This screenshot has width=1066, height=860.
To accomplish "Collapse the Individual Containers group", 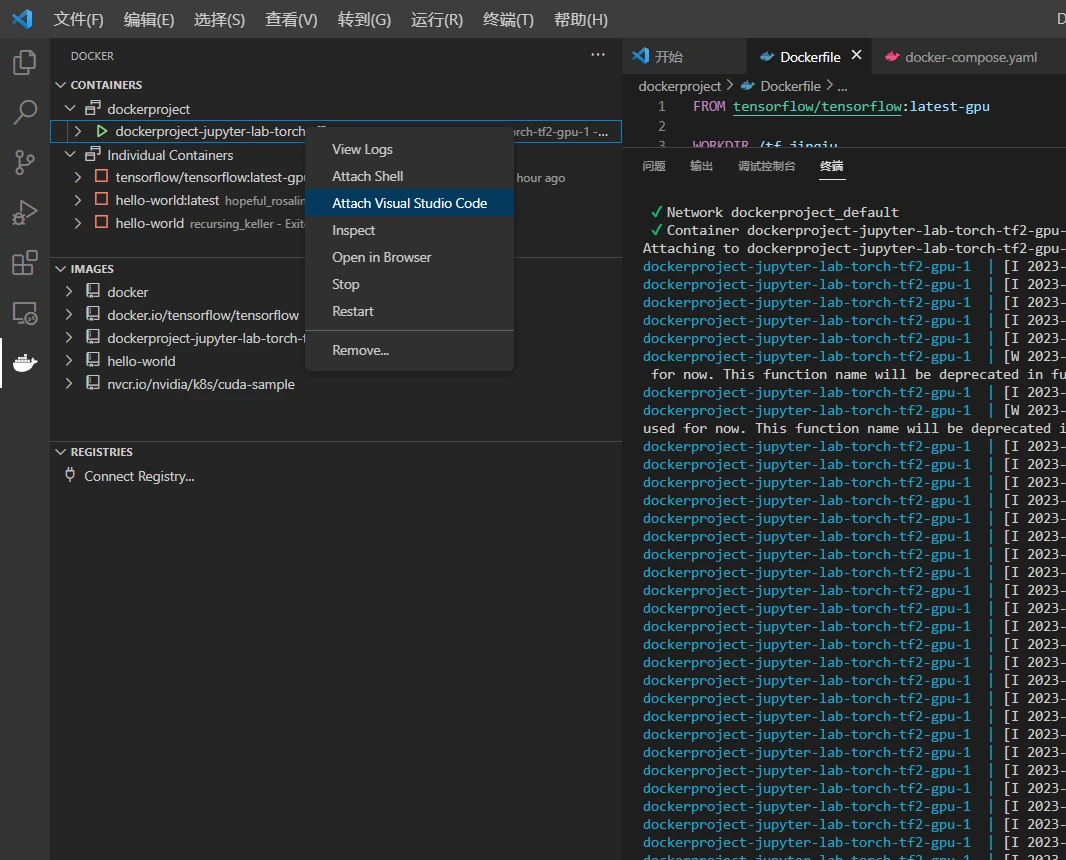I will (x=69, y=154).
